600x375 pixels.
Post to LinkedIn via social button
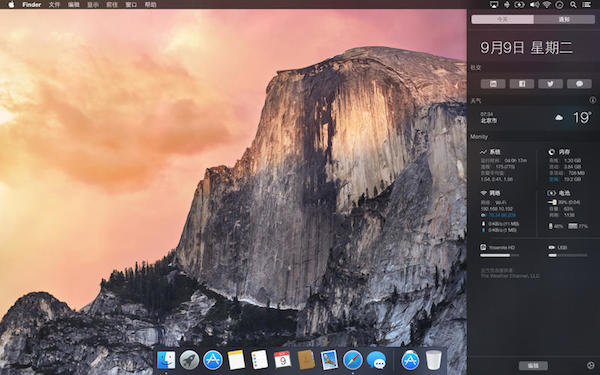click(x=493, y=84)
